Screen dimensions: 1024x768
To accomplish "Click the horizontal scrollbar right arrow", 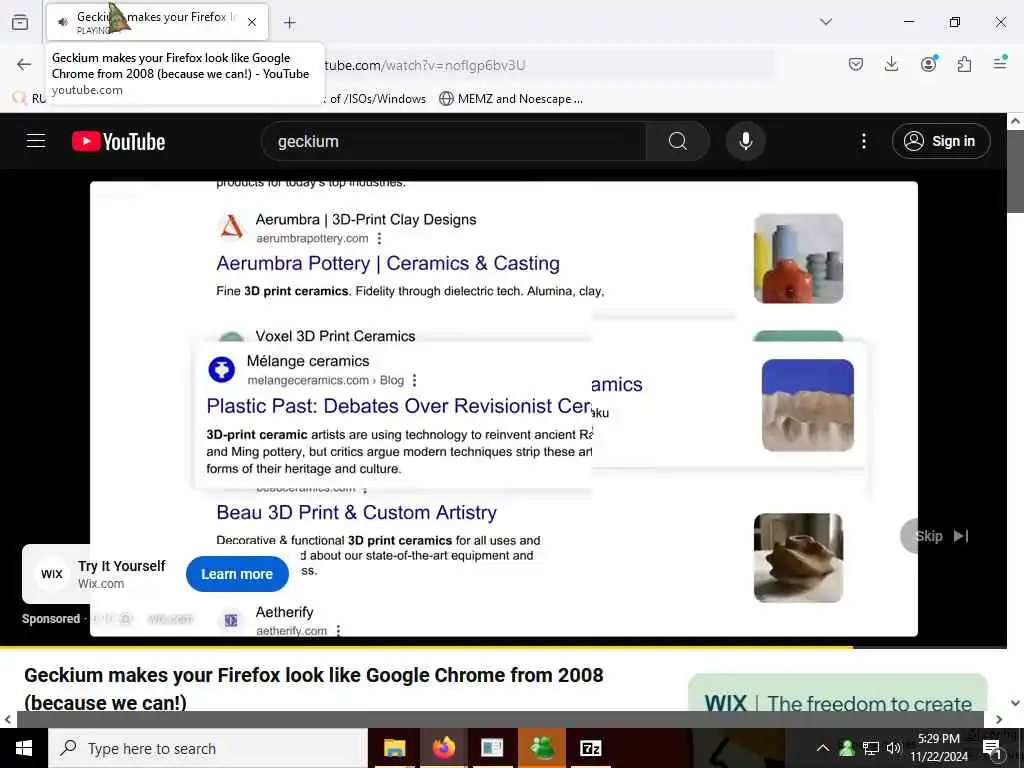I will pos(999,719).
